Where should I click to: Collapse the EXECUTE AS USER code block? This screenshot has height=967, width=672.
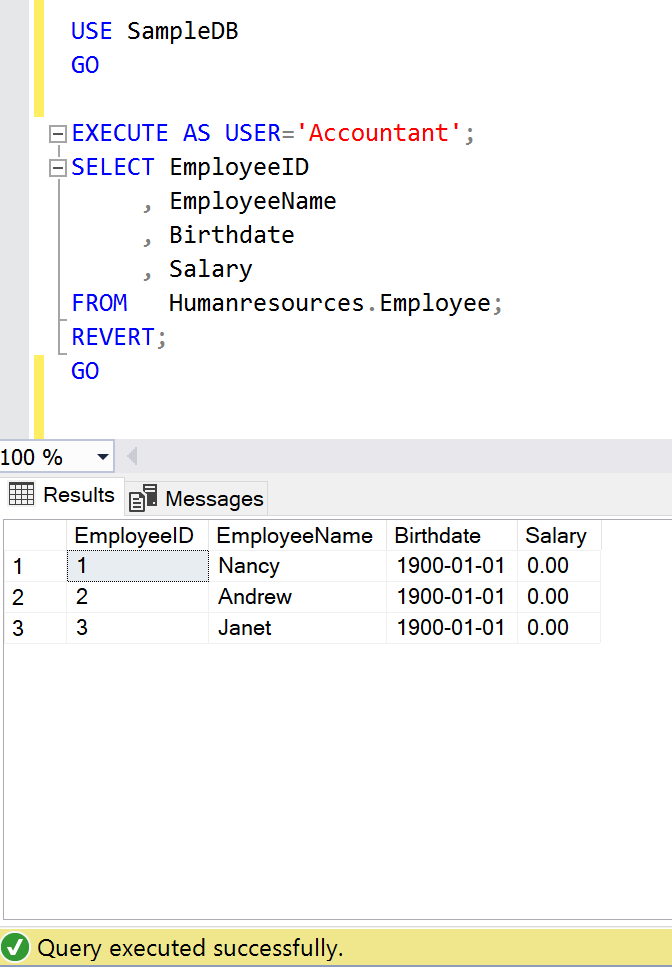pyautogui.click(x=57, y=134)
